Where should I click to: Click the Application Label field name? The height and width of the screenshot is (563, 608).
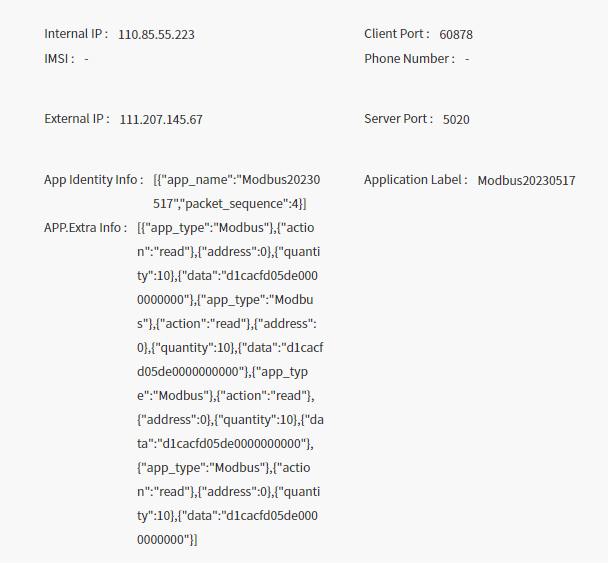[x=415, y=180]
